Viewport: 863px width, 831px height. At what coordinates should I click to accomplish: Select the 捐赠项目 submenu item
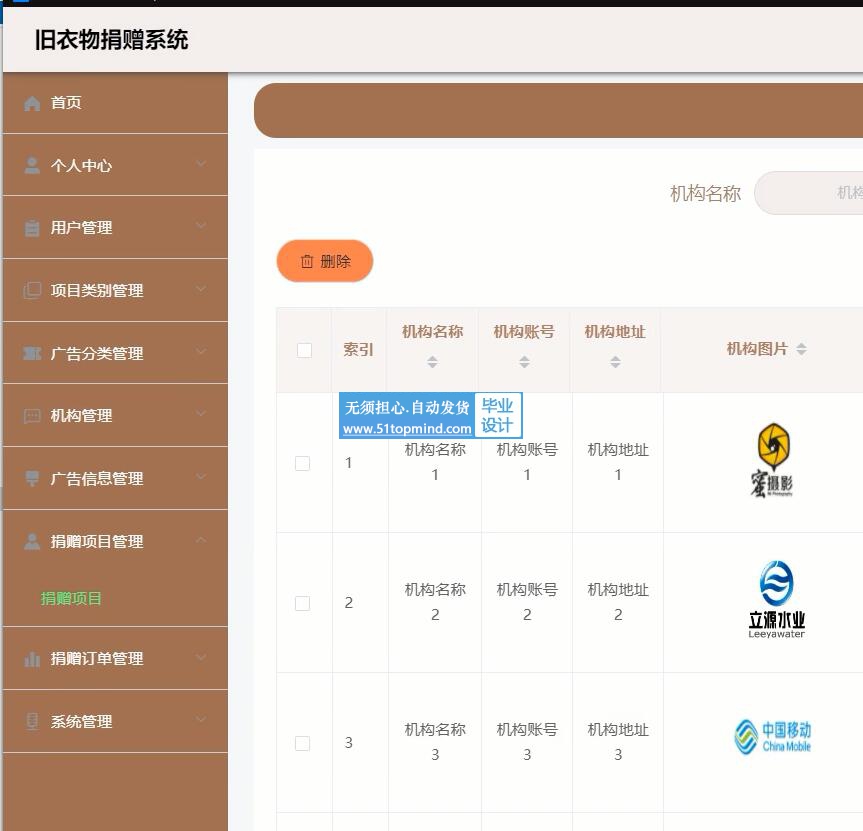(x=71, y=598)
